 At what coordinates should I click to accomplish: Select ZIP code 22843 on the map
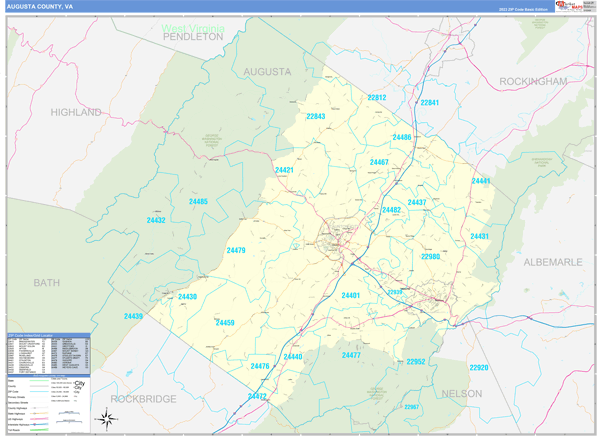(316, 117)
